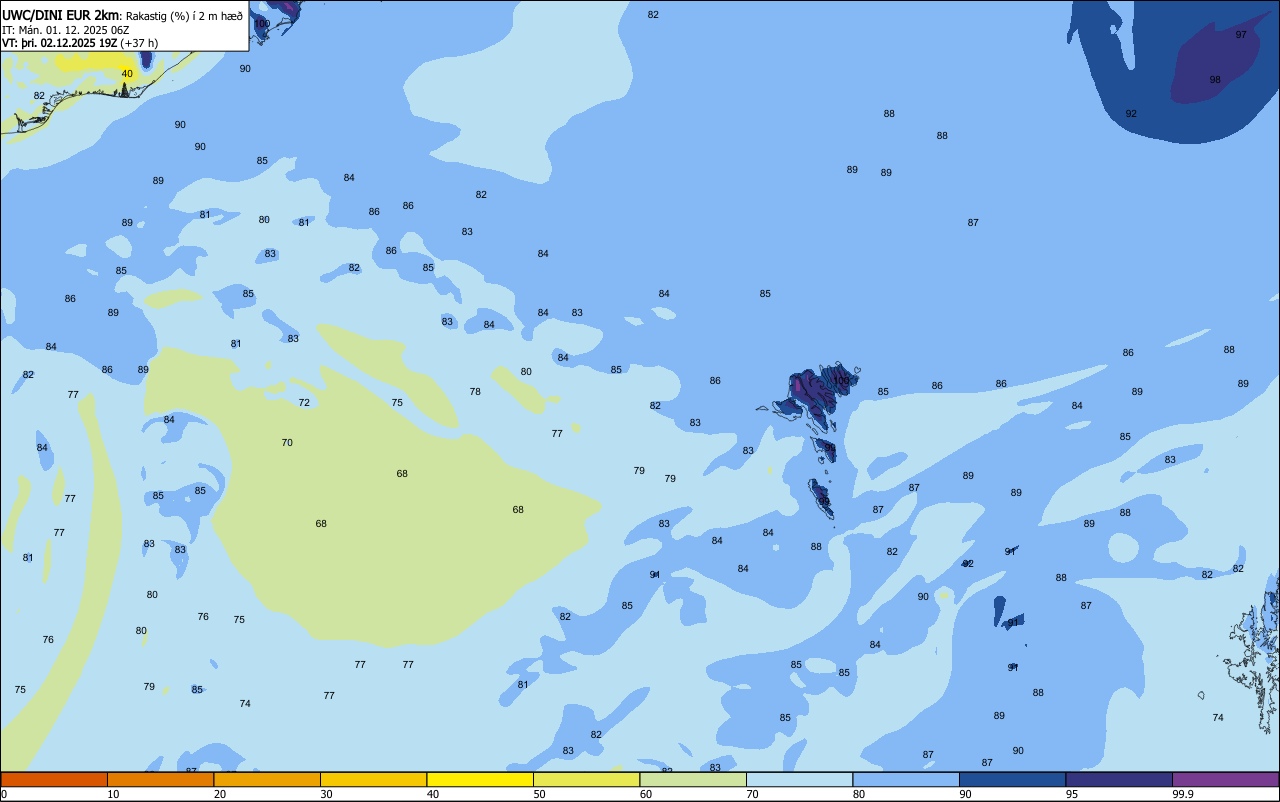Image resolution: width=1280 pixels, height=802 pixels.
Task: Pick the 50–60 pale yellow legend swatch
Action: coord(586,779)
